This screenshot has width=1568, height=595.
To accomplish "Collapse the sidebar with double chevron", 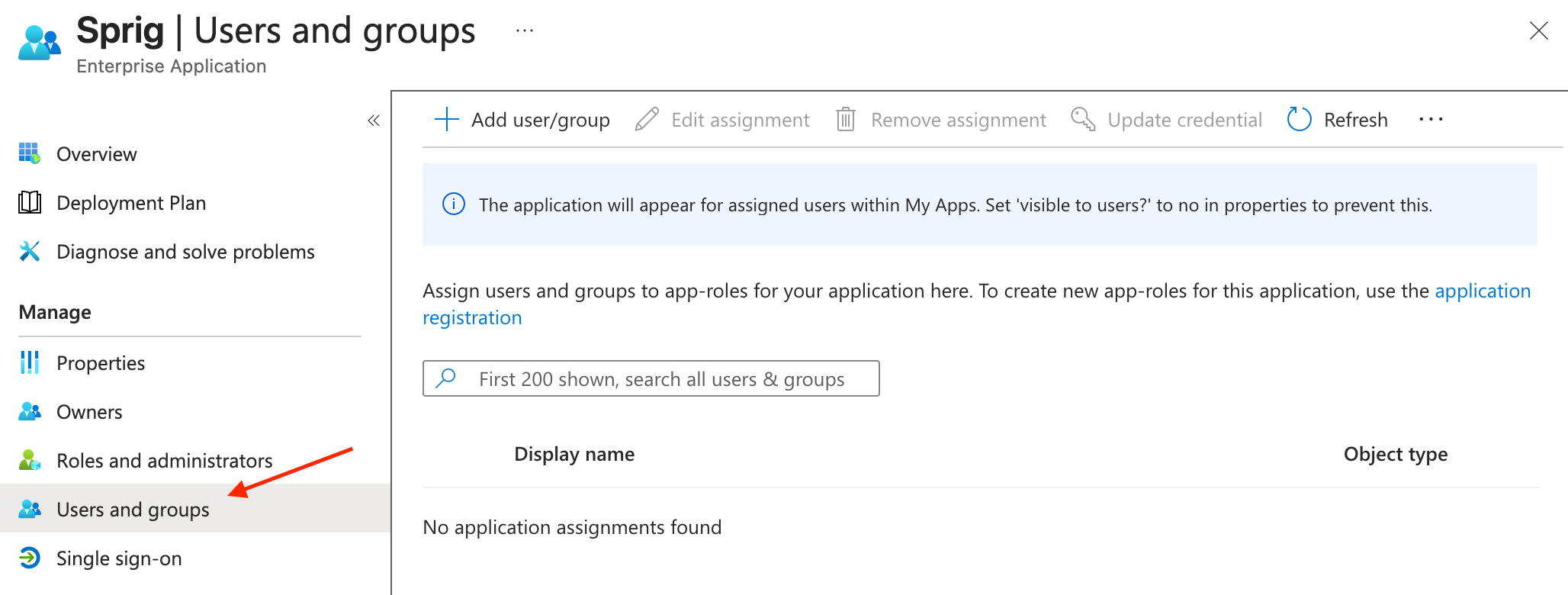I will (x=374, y=121).
